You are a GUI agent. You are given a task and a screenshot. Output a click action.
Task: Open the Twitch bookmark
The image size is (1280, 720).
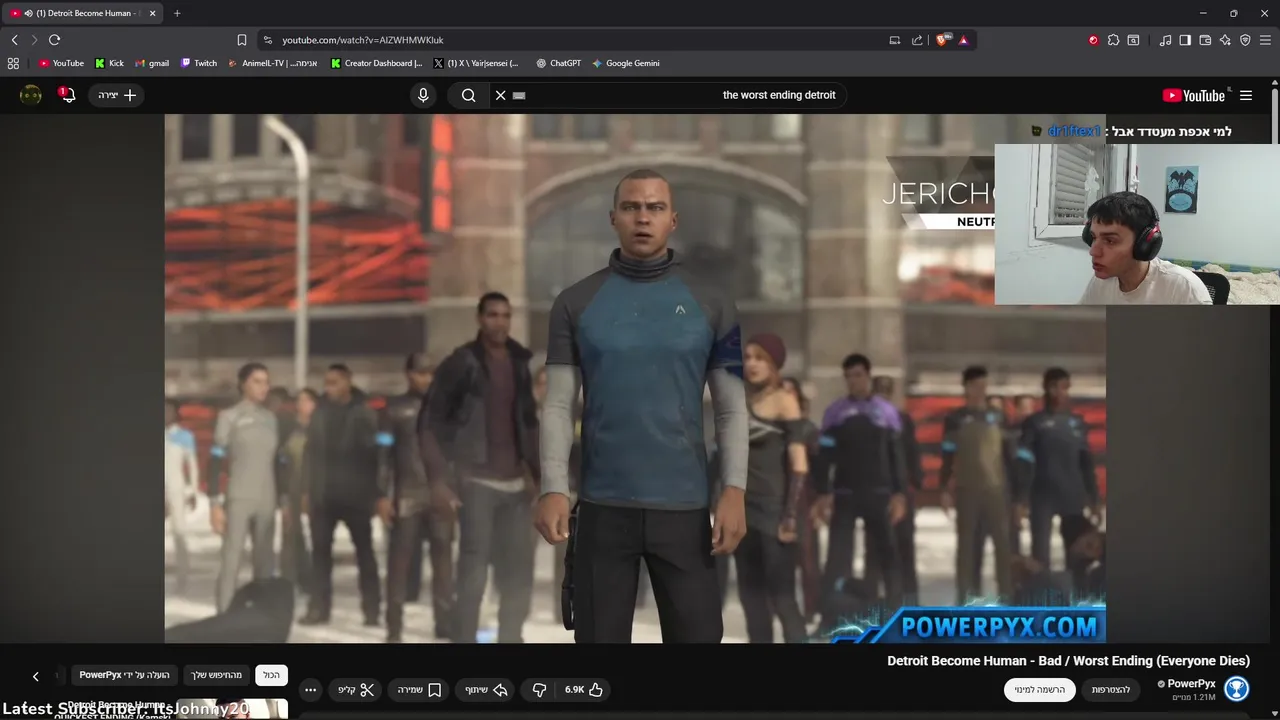pos(198,63)
